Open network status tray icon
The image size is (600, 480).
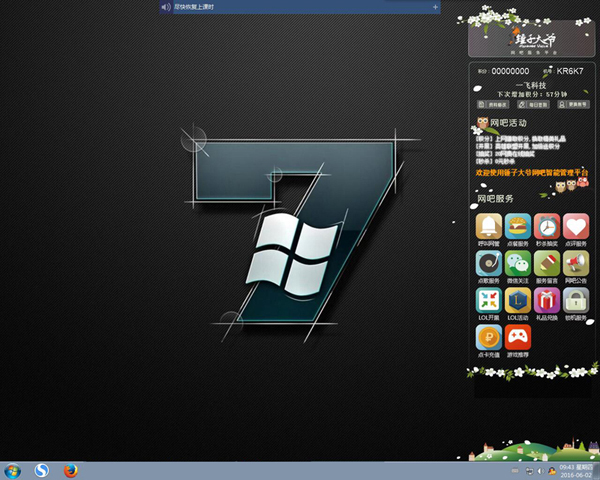point(530,471)
